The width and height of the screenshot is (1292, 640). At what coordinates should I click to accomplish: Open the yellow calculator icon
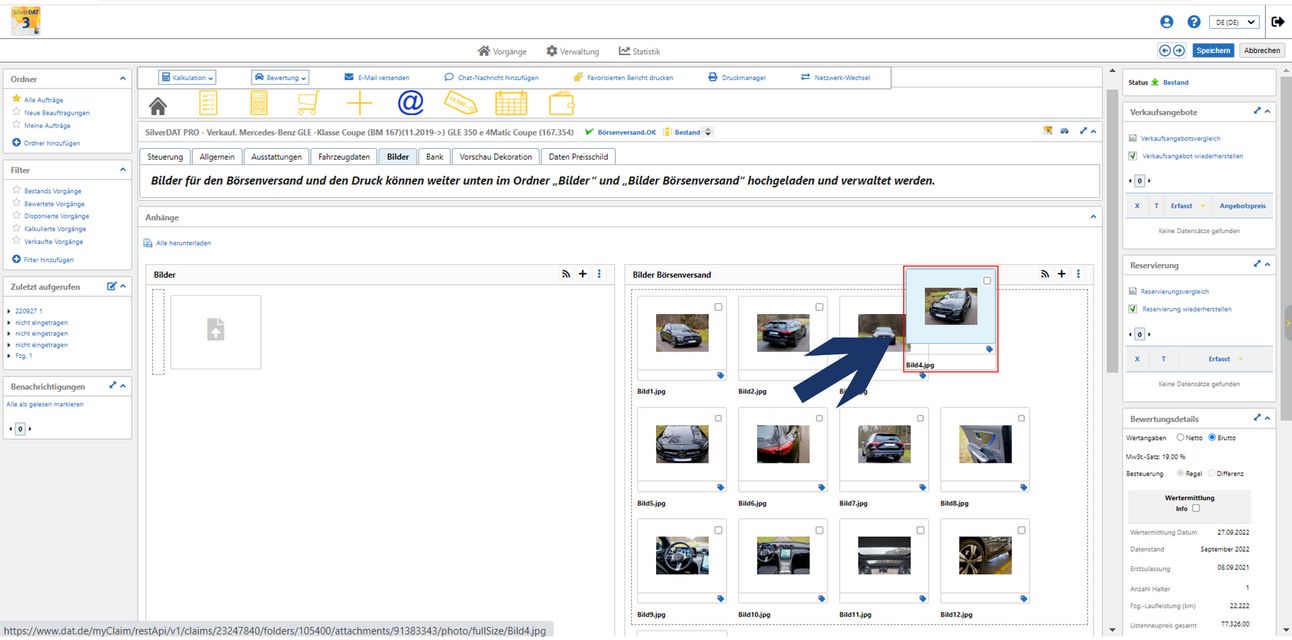[x=259, y=103]
